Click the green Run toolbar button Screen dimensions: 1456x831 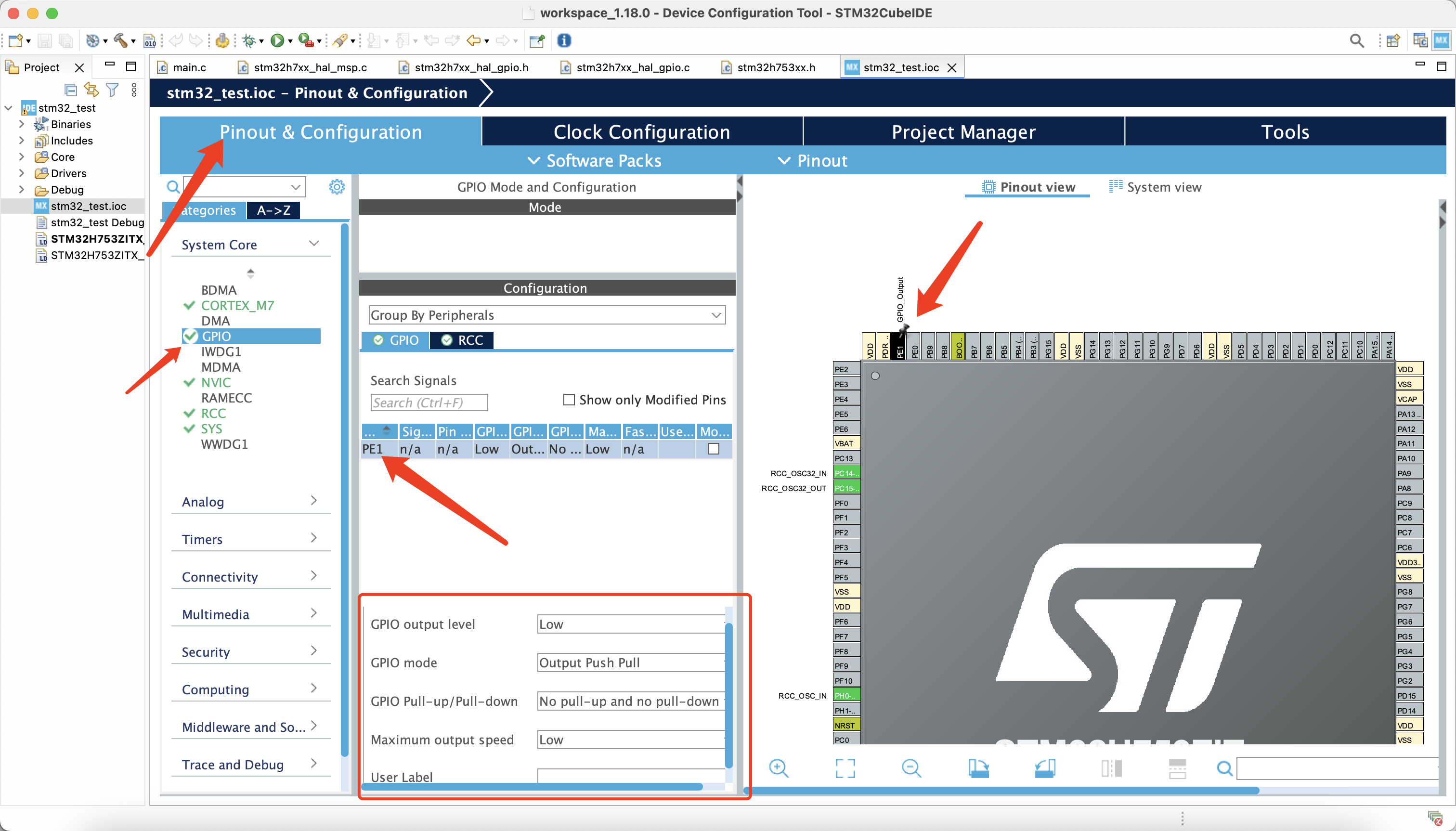(277, 40)
